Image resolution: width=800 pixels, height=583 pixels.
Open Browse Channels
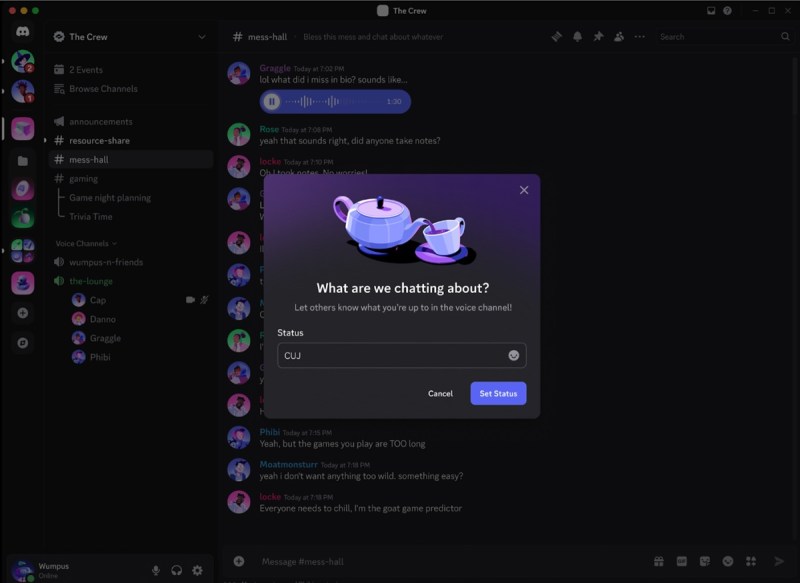click(x=96, y=89)
